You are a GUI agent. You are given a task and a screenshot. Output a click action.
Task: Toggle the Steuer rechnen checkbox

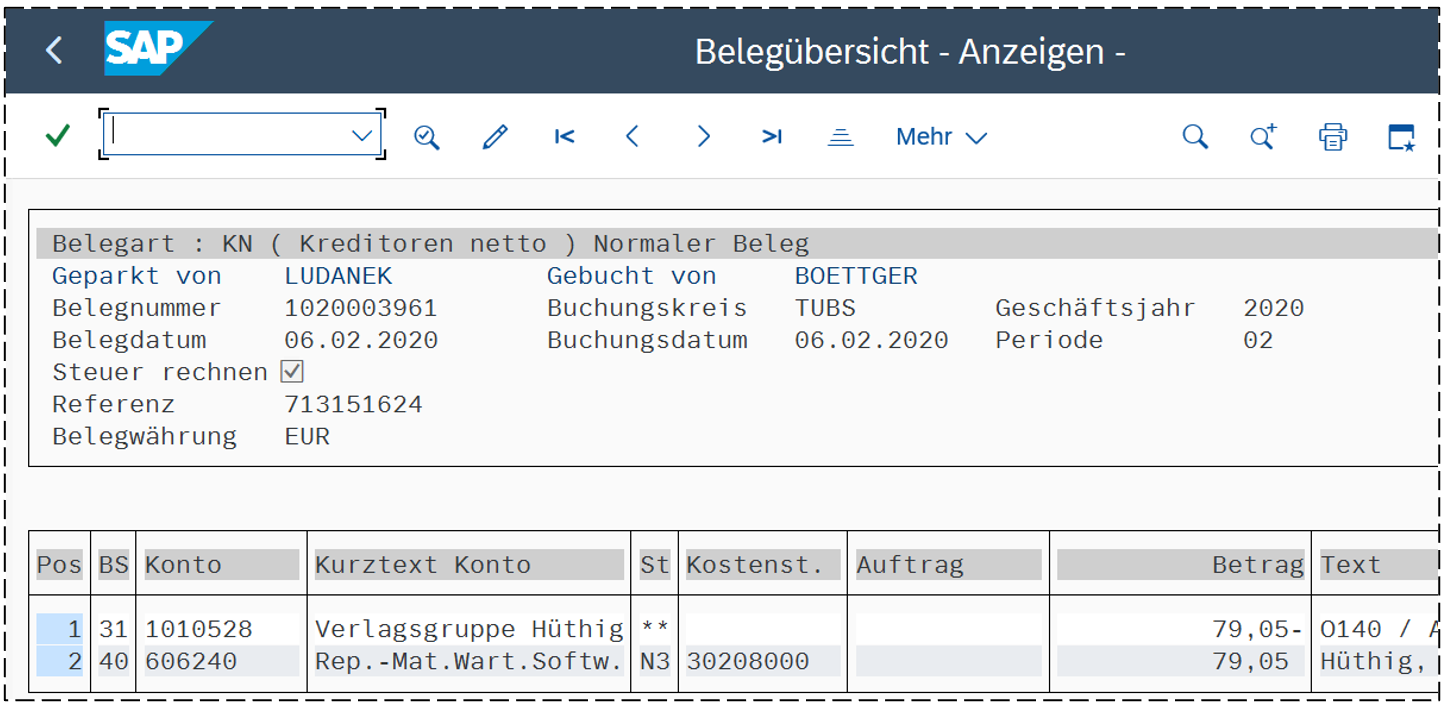[292, 372]
